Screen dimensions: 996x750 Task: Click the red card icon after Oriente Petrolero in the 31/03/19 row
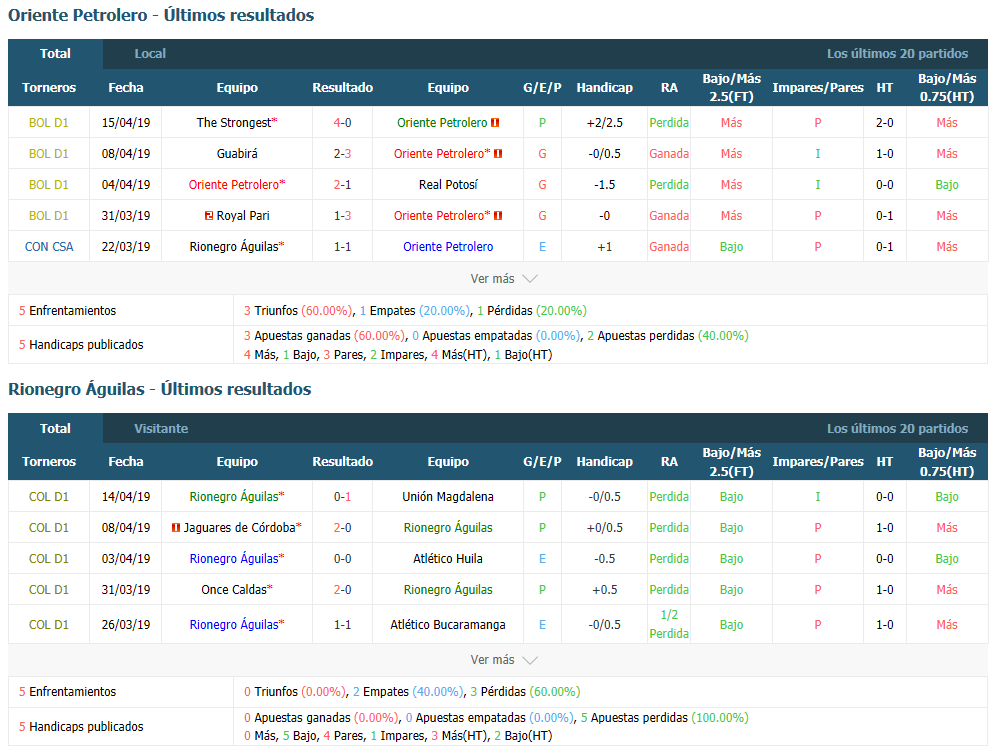pos(498,216)
